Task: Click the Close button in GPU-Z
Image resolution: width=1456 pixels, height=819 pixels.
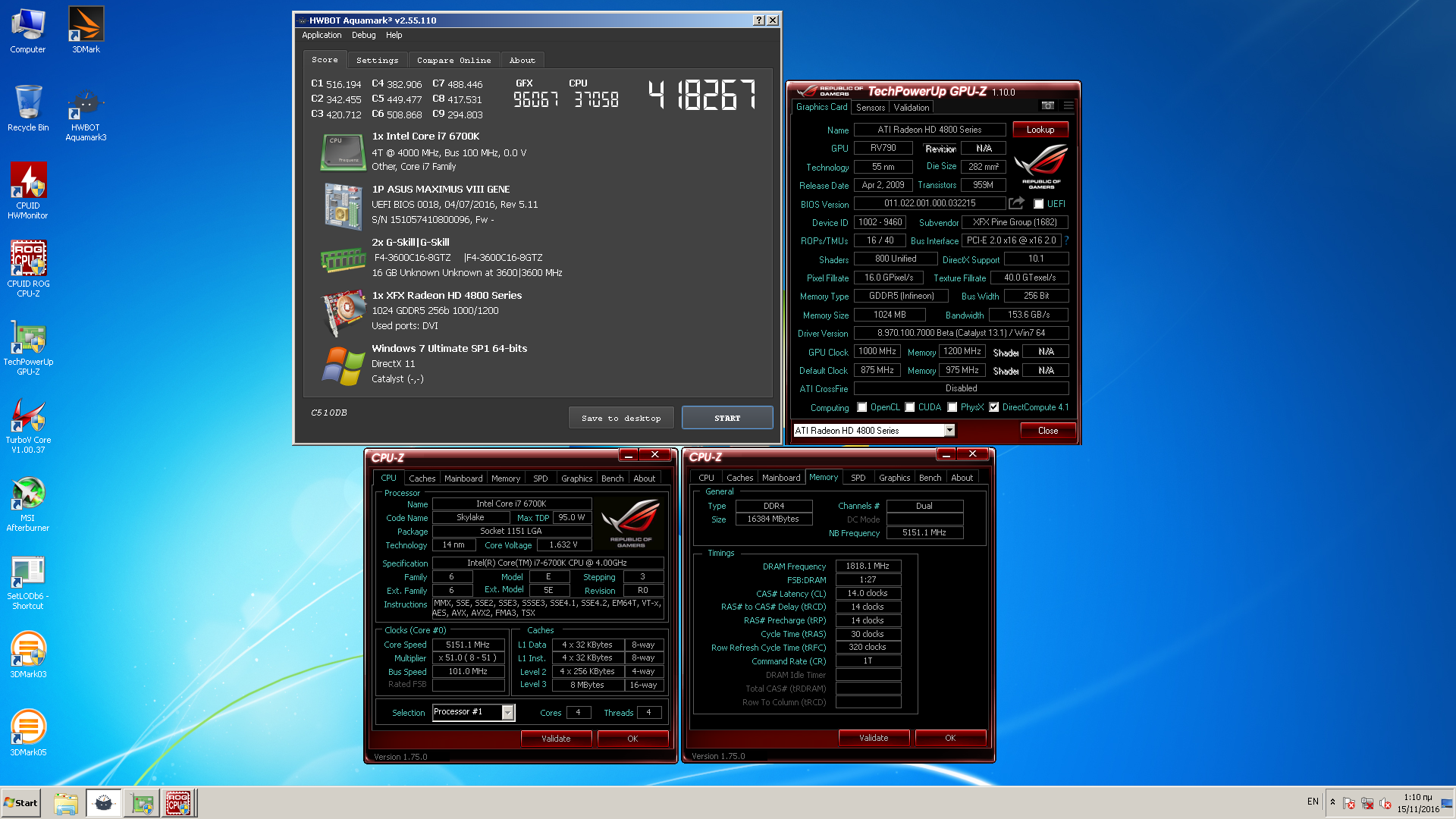Action: (x=1048, y=431)
